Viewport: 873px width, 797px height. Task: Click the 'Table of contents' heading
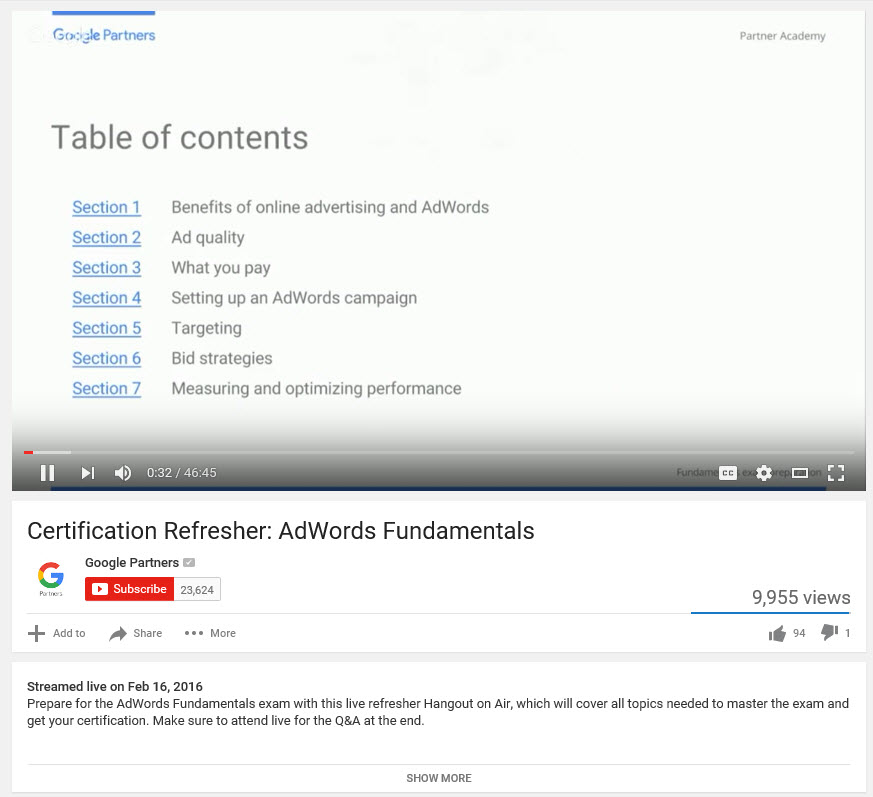coord(179,138)
